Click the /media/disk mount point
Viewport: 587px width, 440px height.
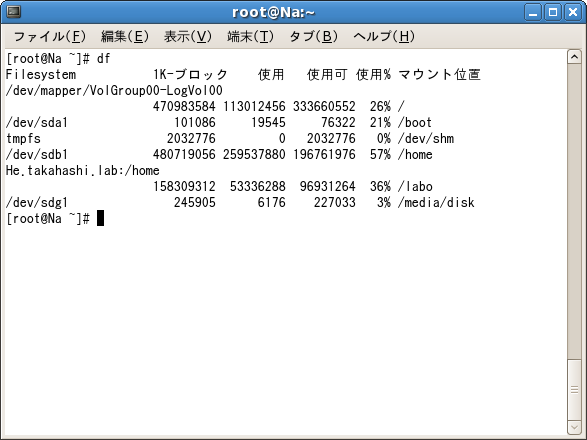[x=436, y=203]
